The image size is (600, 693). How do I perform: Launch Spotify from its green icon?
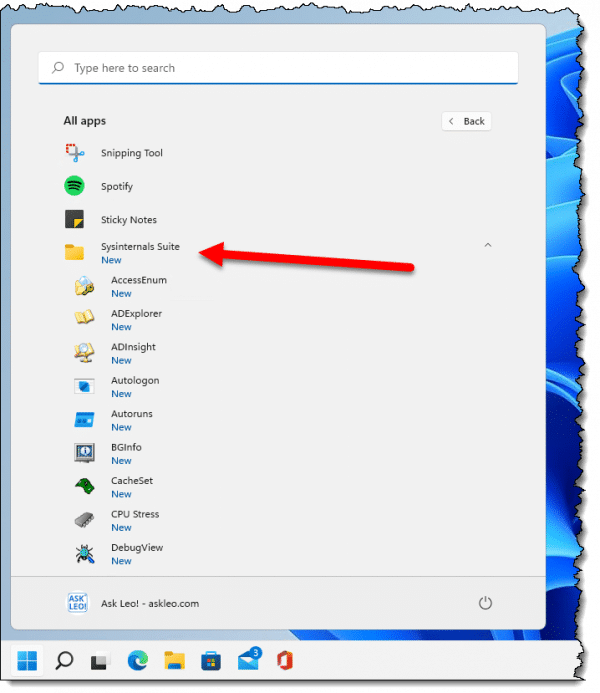tap(74, 186)
